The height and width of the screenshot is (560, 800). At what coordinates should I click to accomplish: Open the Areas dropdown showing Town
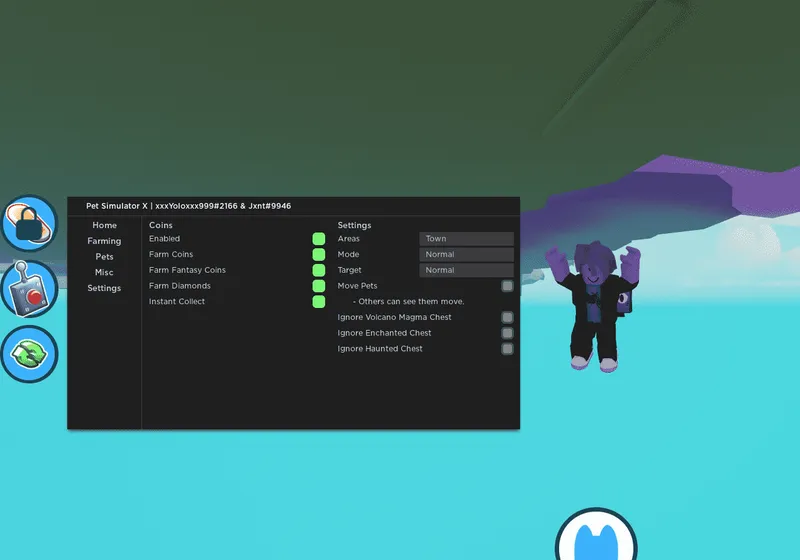point(466,239)
